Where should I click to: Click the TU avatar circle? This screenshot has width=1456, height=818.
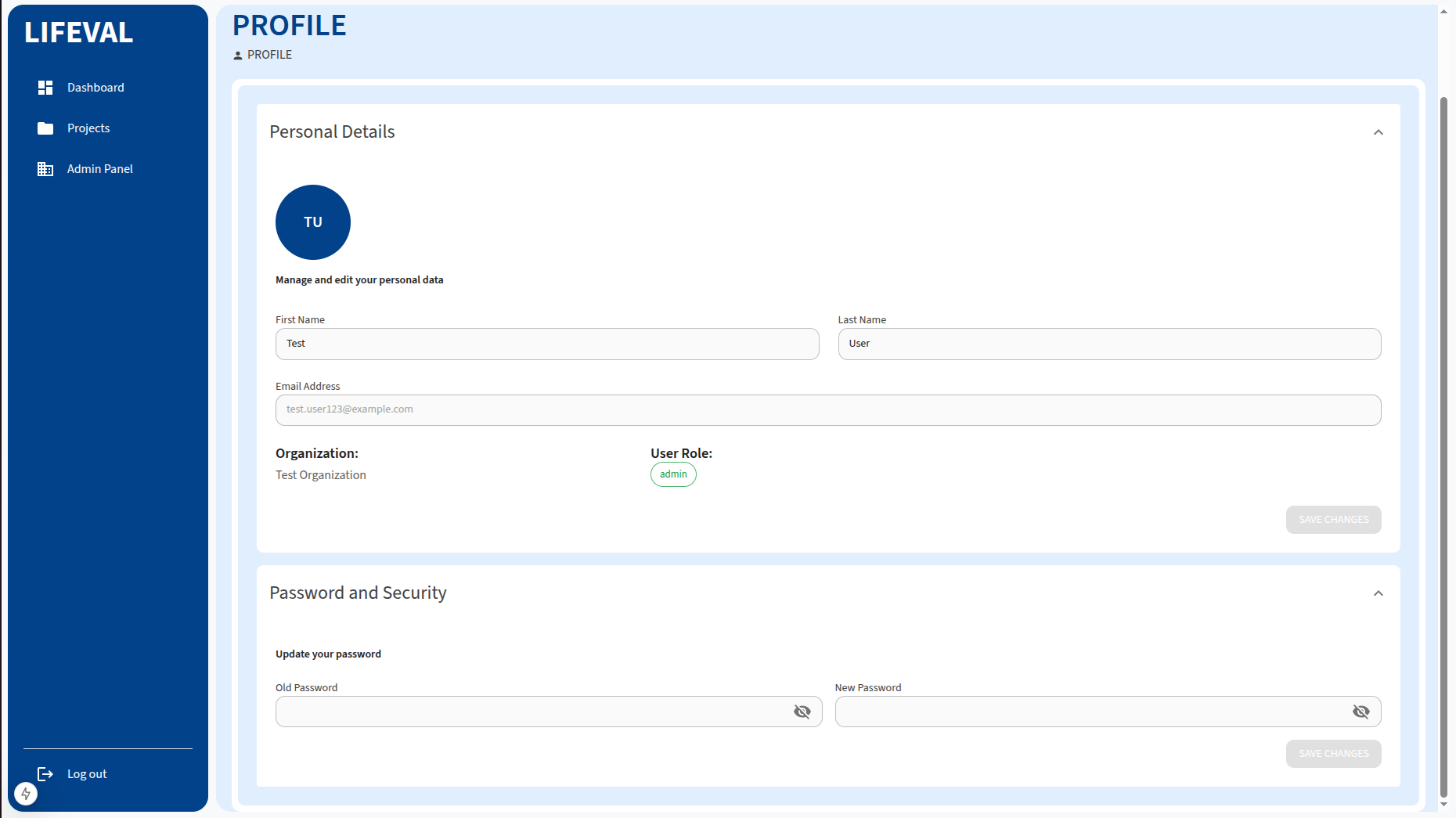pos(313,222)
